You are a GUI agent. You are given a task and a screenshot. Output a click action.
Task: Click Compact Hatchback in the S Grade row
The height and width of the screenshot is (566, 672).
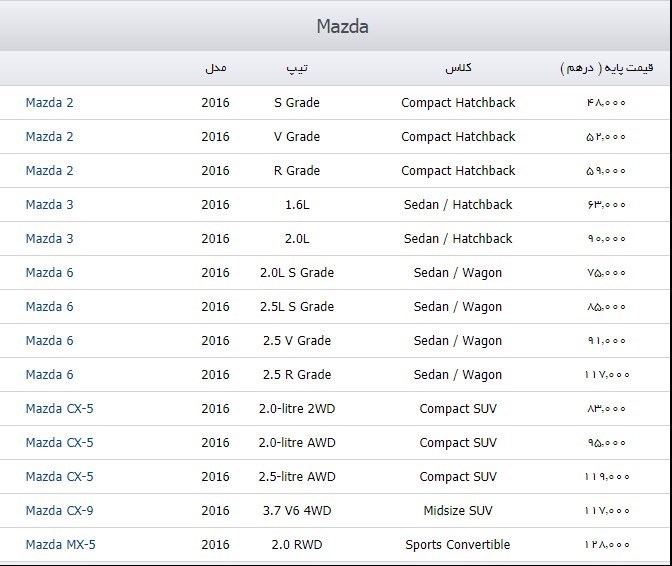(458, 103)
